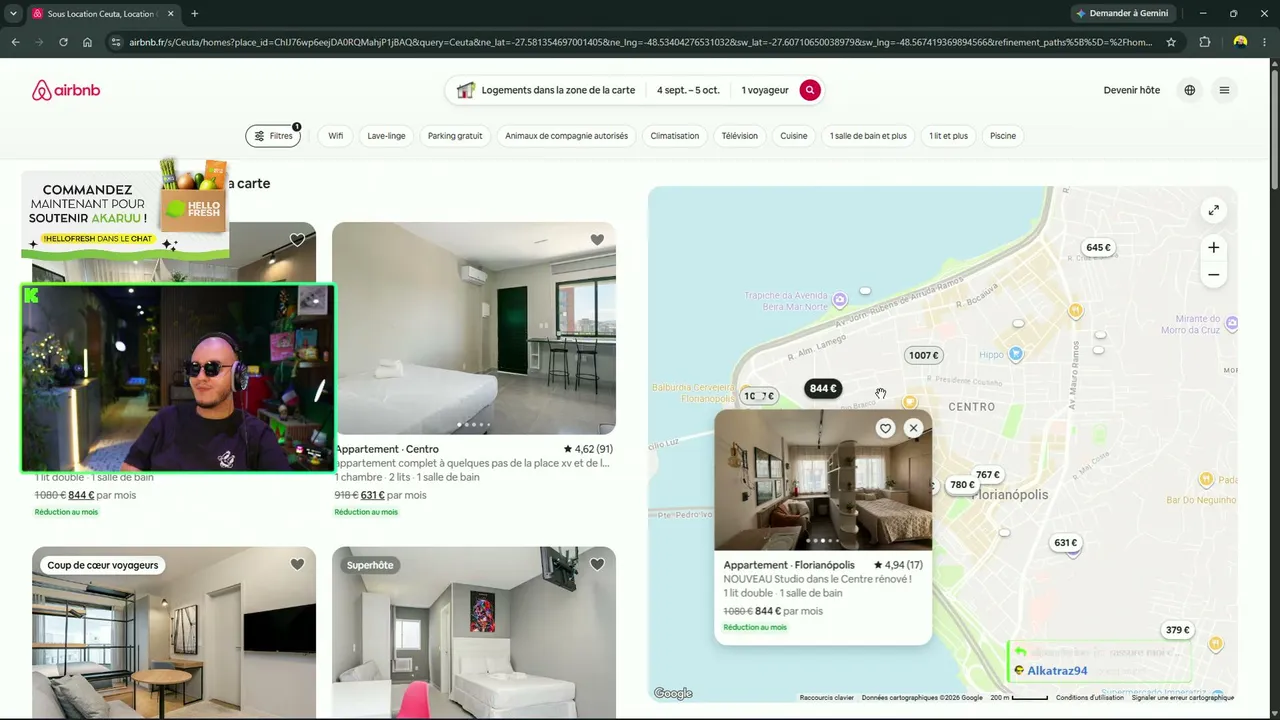The image size is (1280, 720).
Task: Open the browser home page
Action: coord(88,42)
